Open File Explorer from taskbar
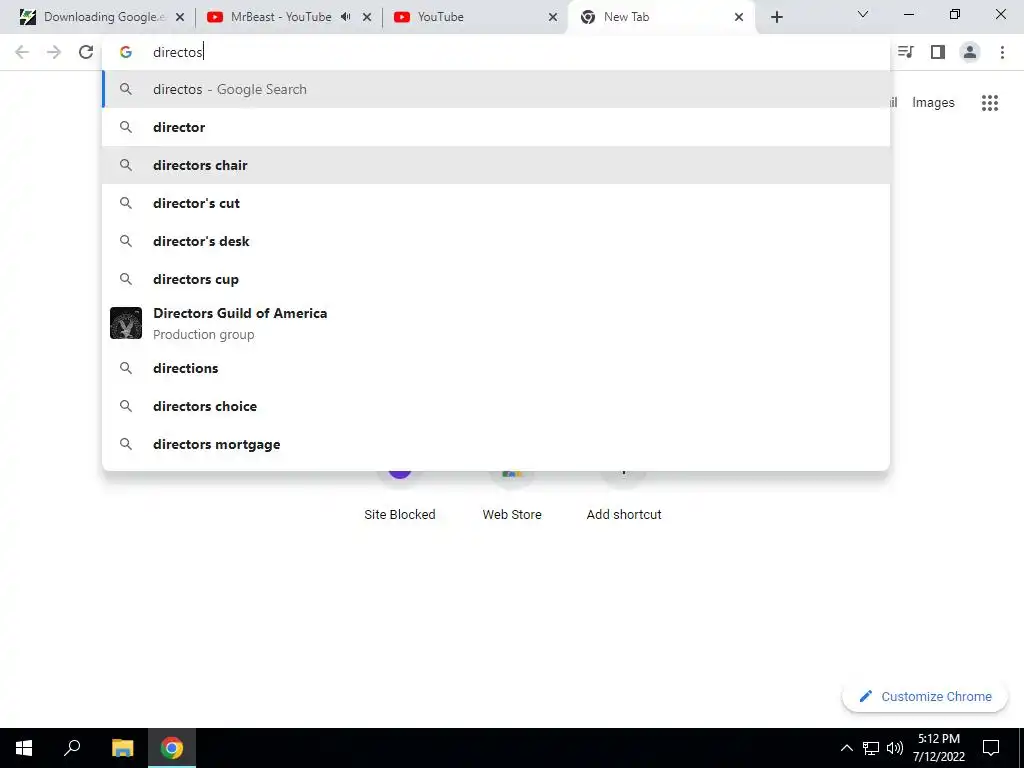This screenshot has width=1024, height=768. click(x=122, y=748)
